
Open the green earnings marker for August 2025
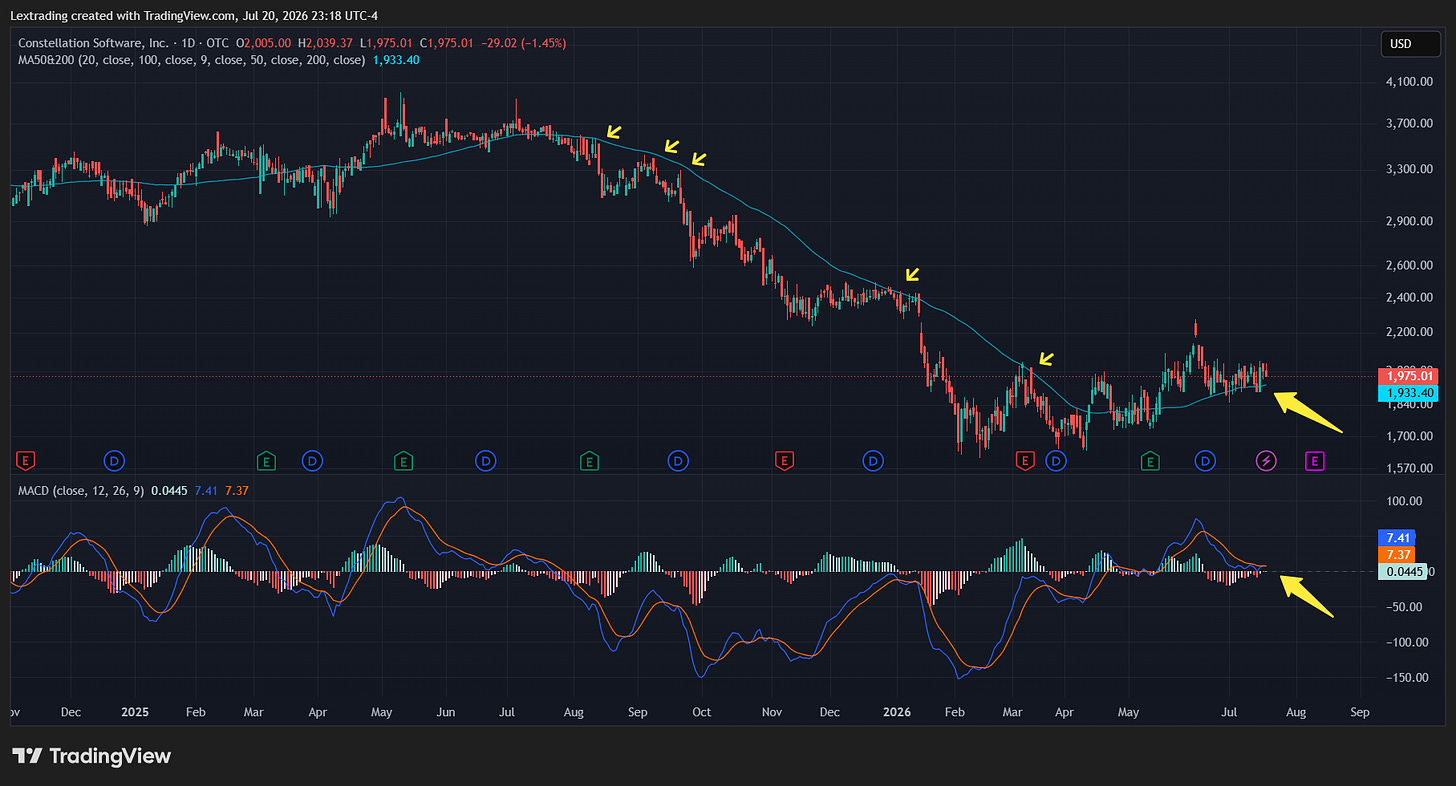click(589, 461)
